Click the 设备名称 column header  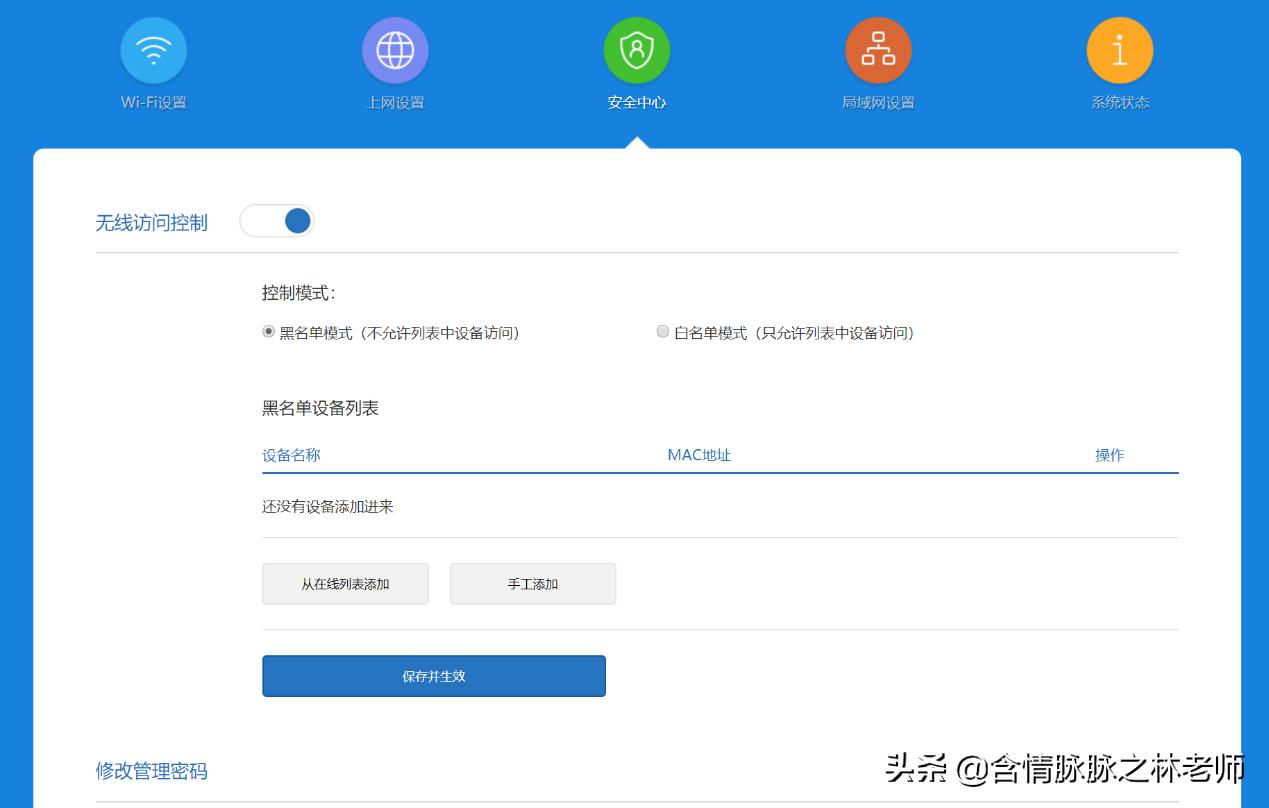coord(289,454)
